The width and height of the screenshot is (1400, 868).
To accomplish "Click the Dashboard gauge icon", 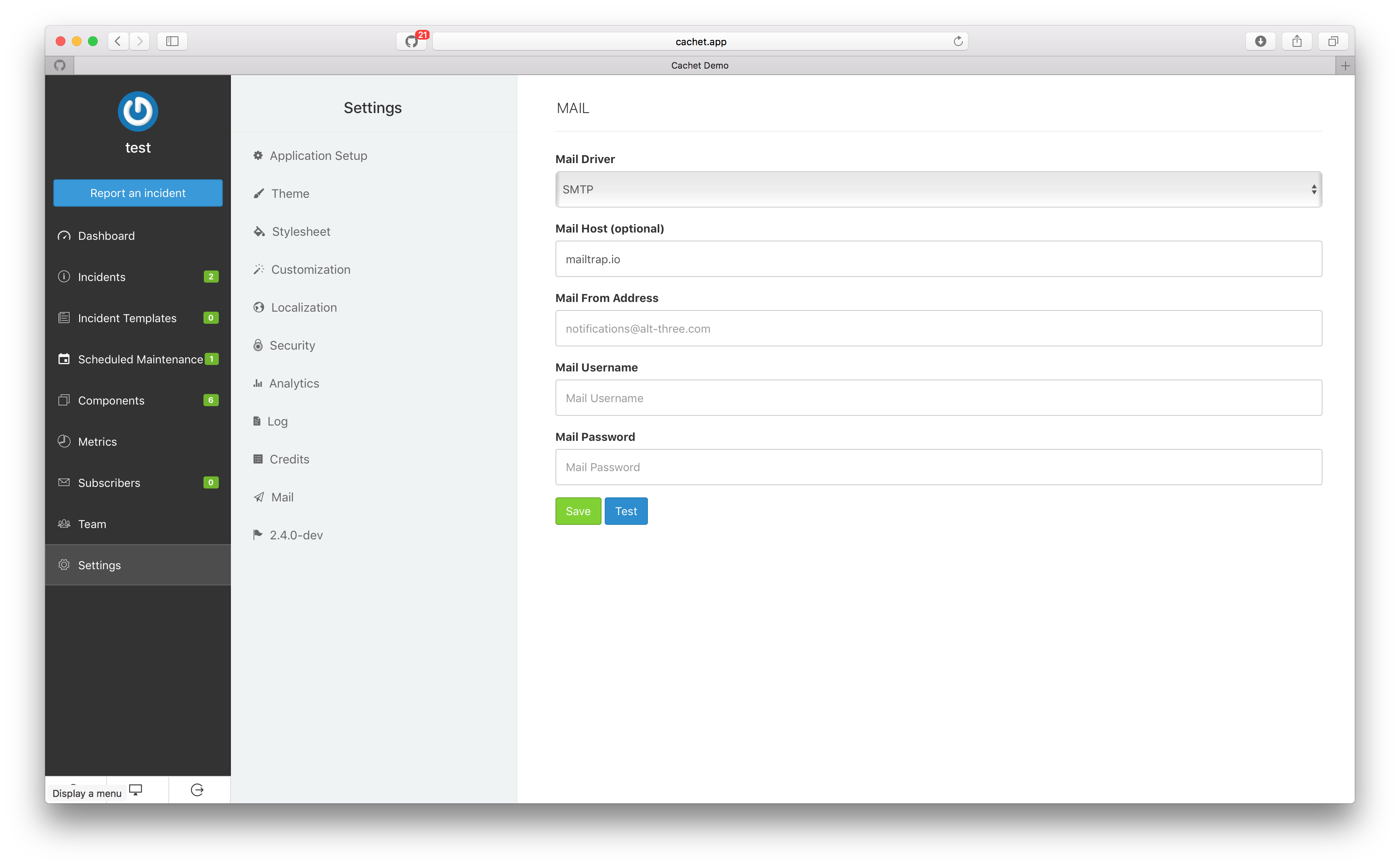I will 64,235.
